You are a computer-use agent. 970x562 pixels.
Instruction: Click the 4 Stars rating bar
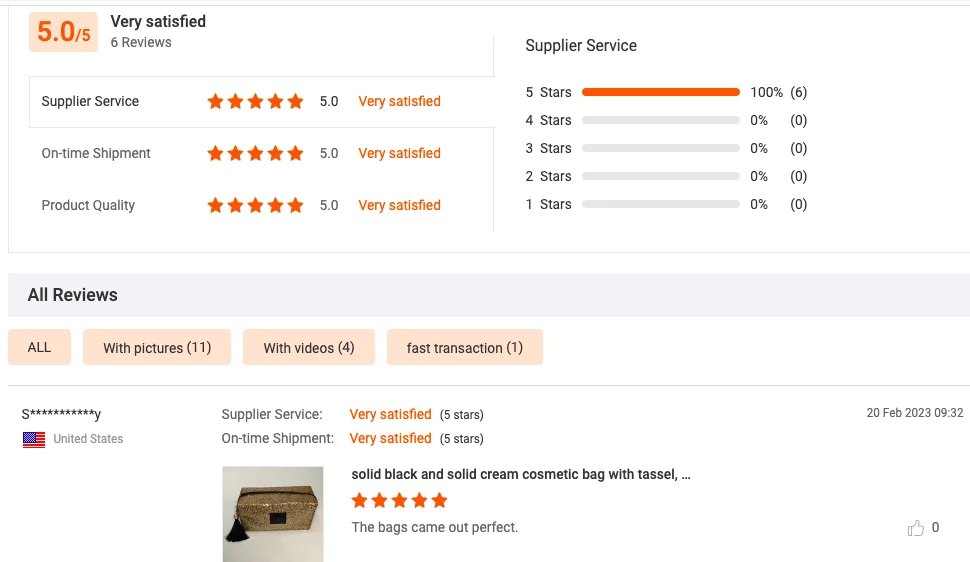tap(660, 120)
